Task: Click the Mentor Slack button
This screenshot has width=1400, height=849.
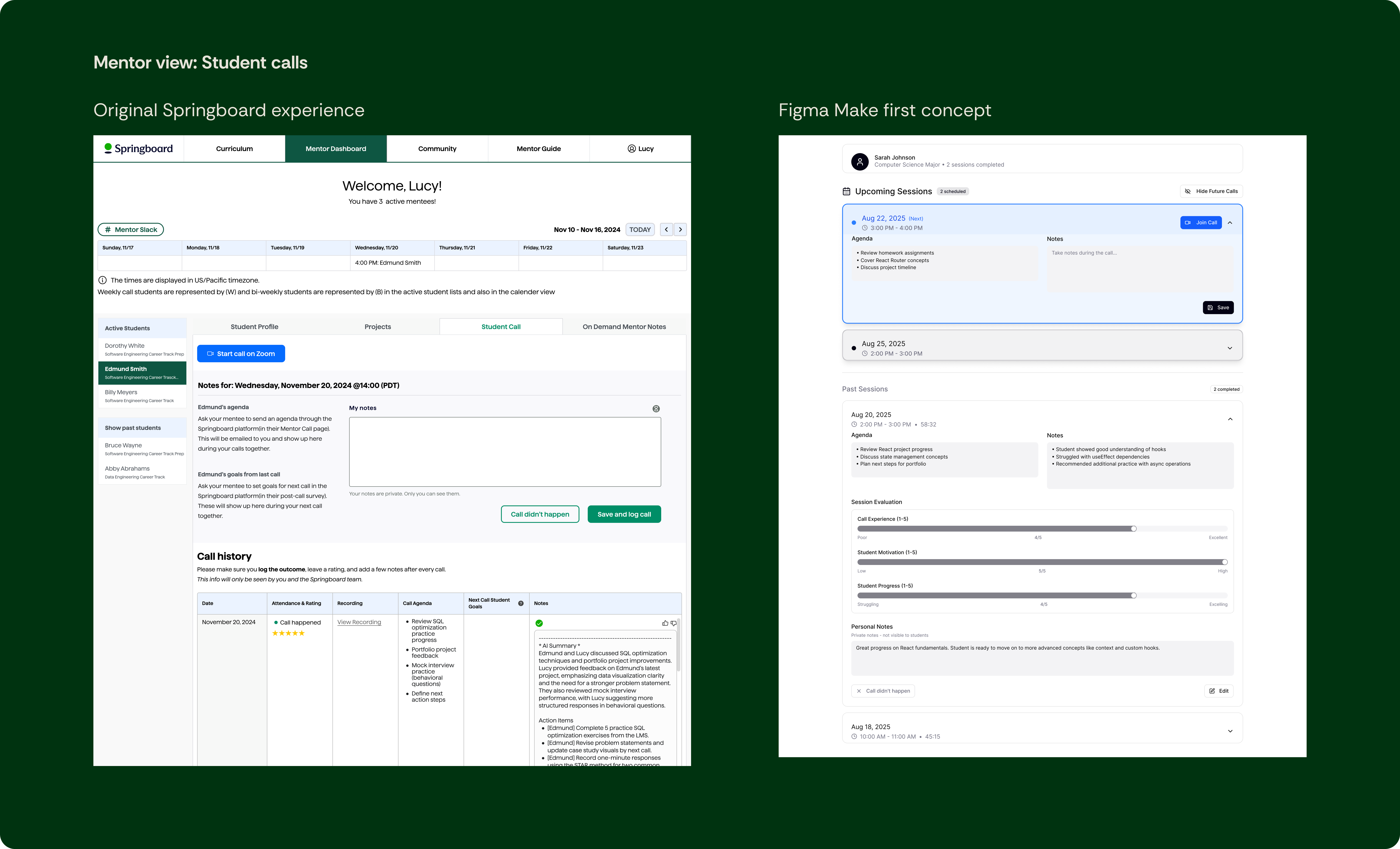Action: (131, 229)
